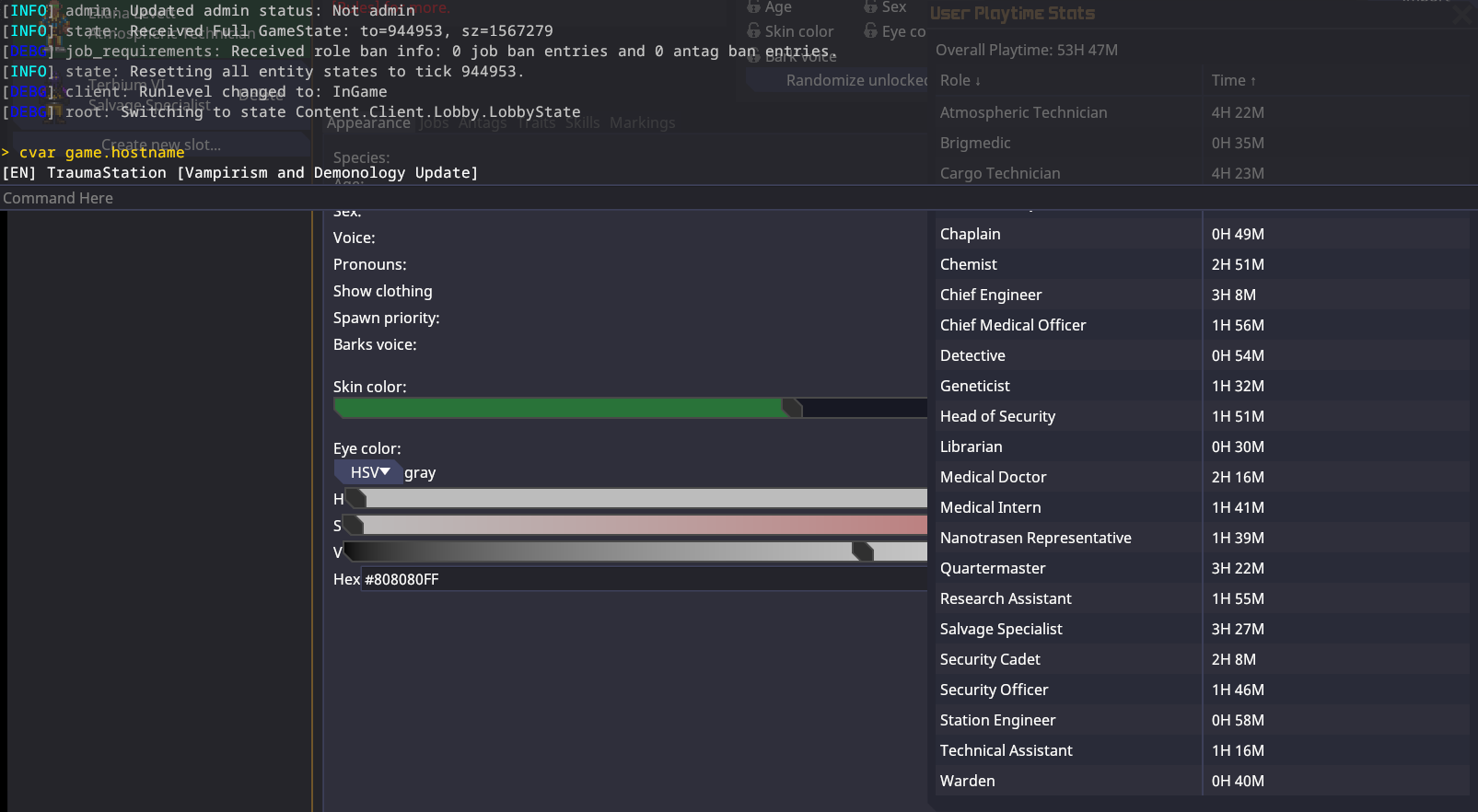Click the Chemist time value 2H 51M

[x=1238, y=264]
